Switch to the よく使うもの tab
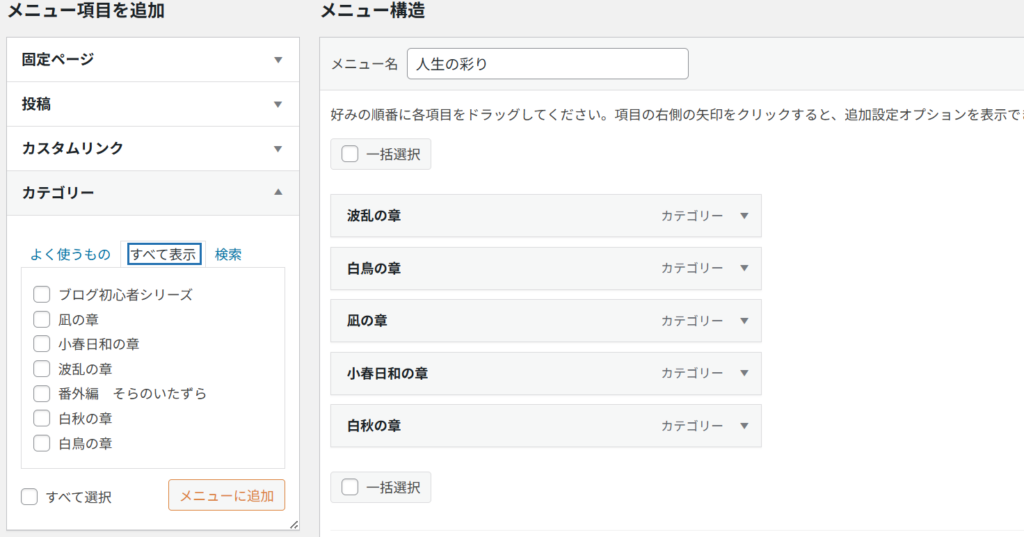Screen dimensions: 1024x537 click(x=70, y=255)
